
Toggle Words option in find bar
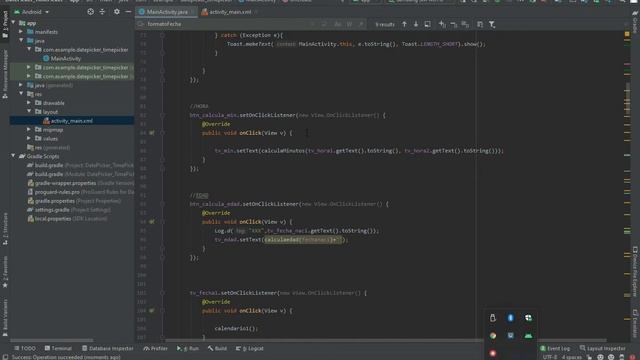click(349, 24)
